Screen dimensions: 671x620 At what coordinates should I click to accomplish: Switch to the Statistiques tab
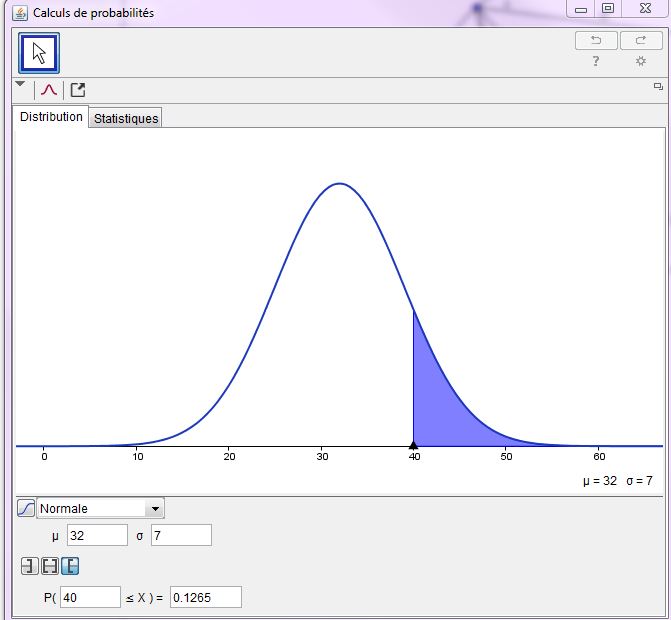(x=126, y=118)
